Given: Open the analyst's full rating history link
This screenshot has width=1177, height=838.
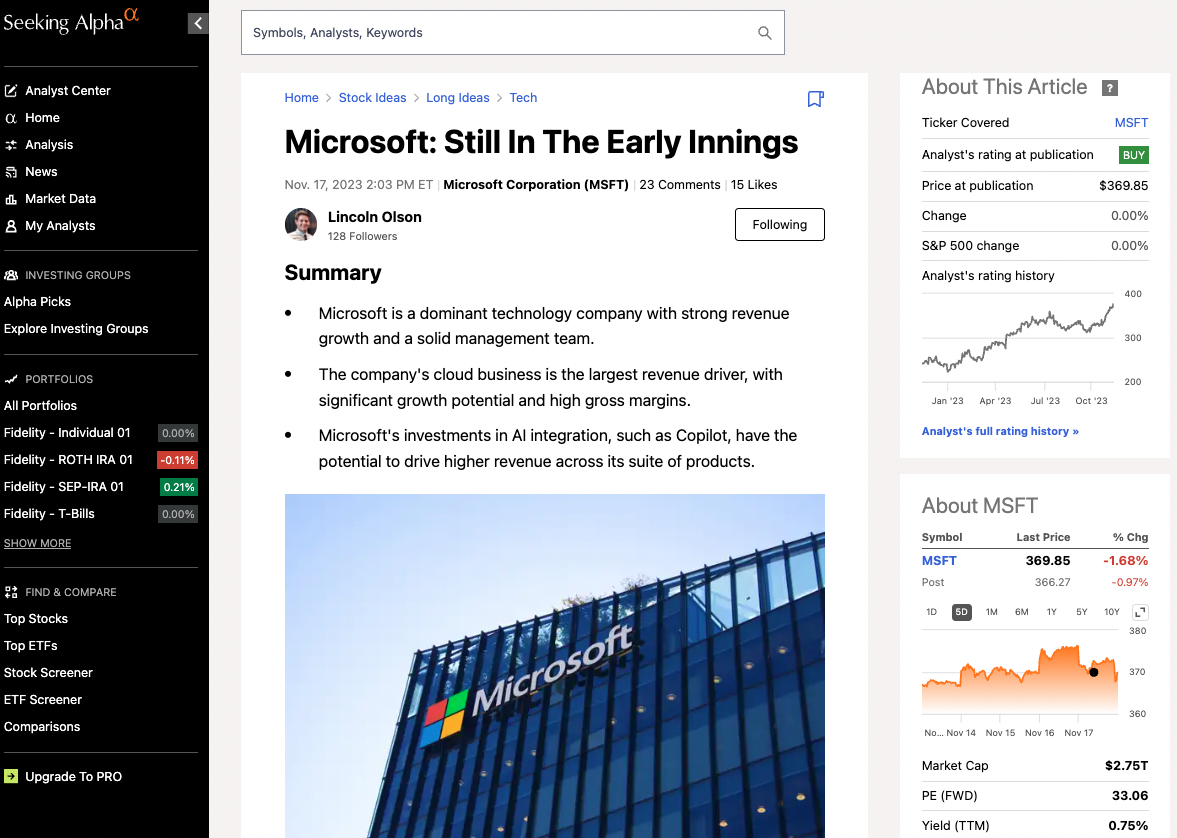Looking at the screenshot, I should pos(1000,432).
